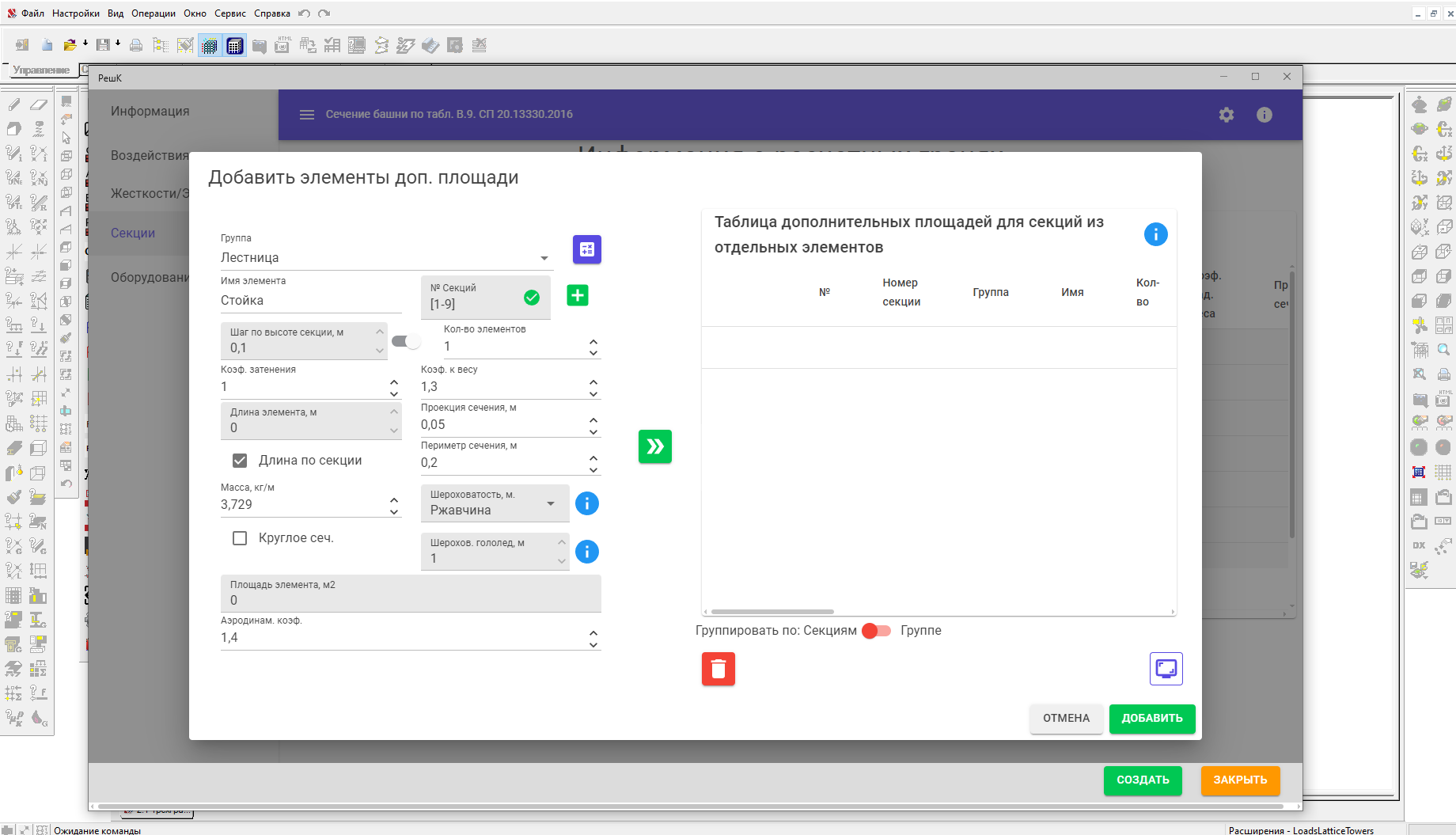Click info icon in table header
The width and height of the screenshot is (1456, 835).
pos(1155,234)
